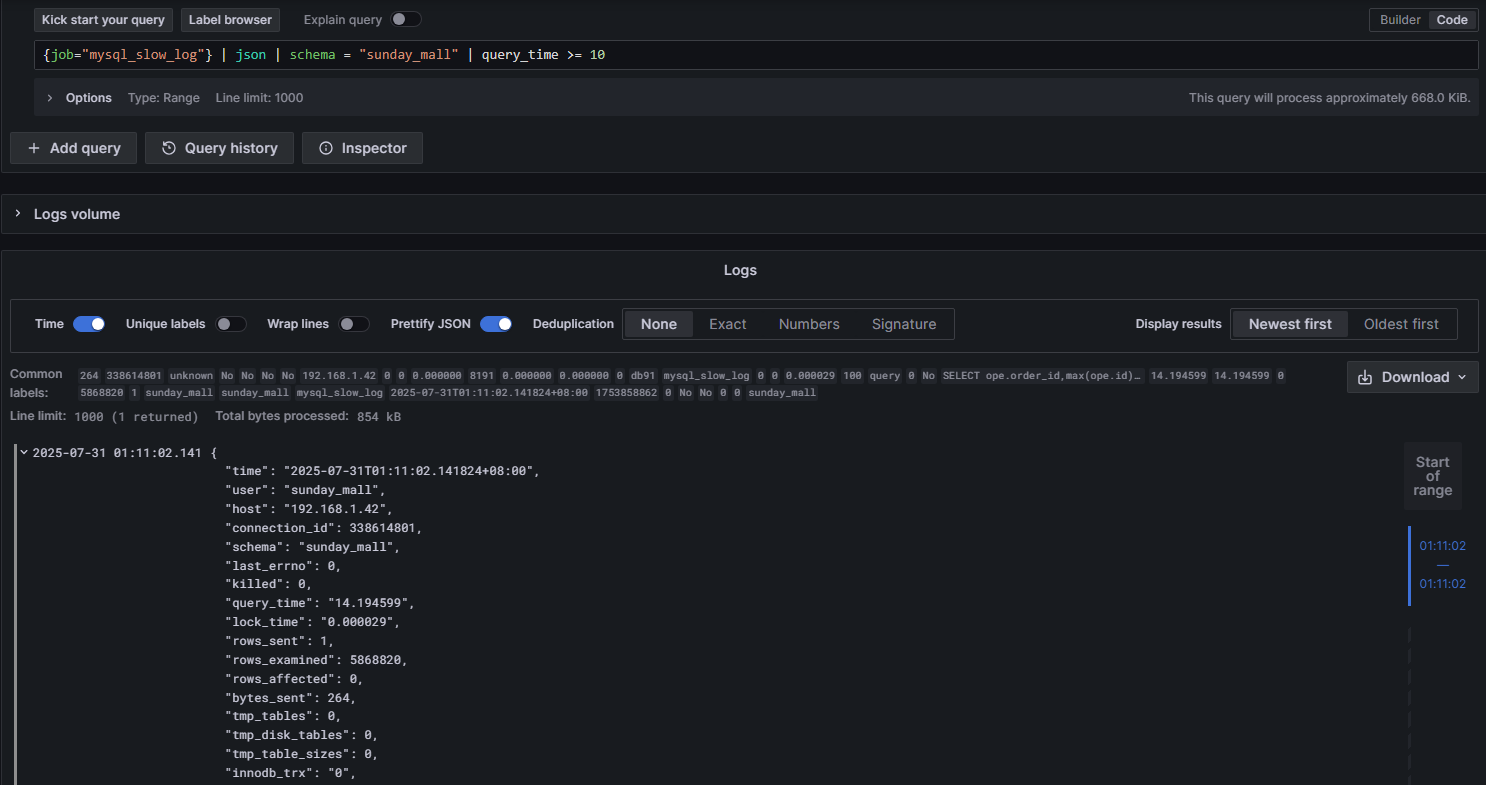Click the "innodb_trx": "0" line
The image size is (1486, 785).
click(x=291, y=773)
